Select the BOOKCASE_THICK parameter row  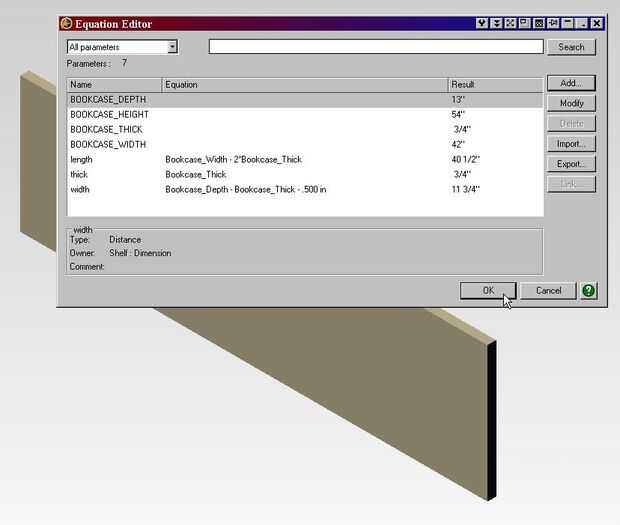click(x=305, y=130)
